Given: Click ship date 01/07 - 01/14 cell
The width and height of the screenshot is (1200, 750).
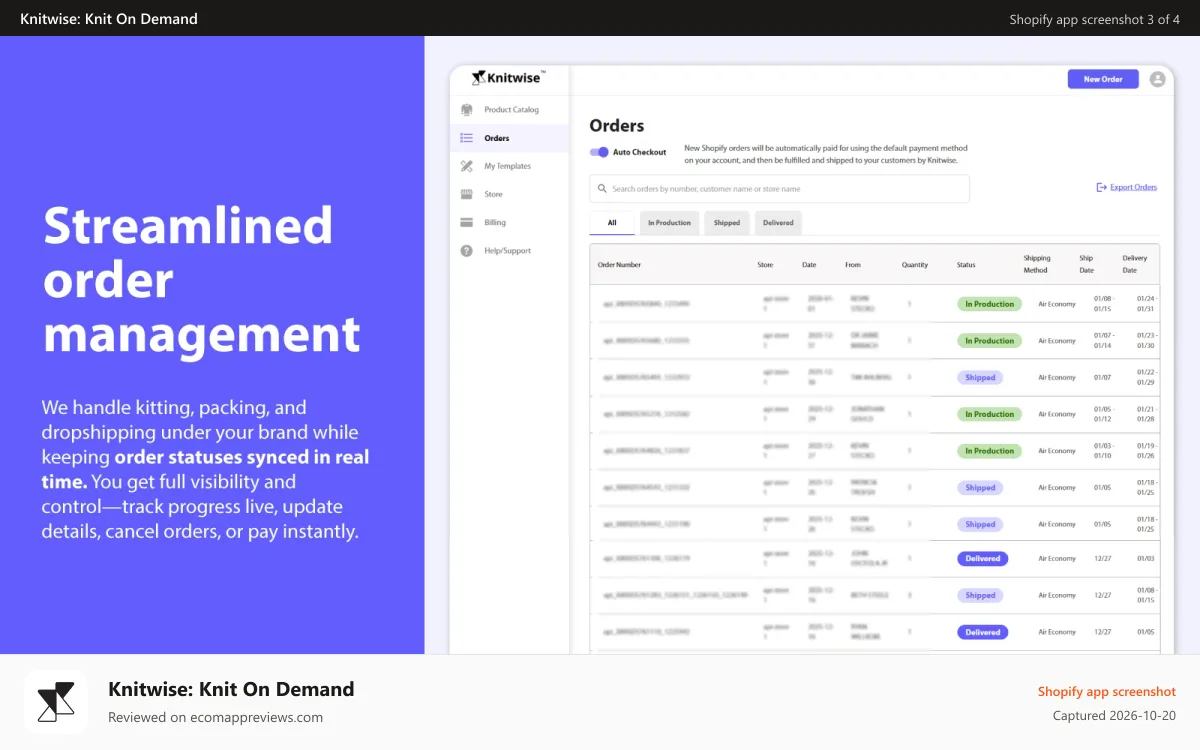Looking at the screenshot, I should (x=1104, y=340).
